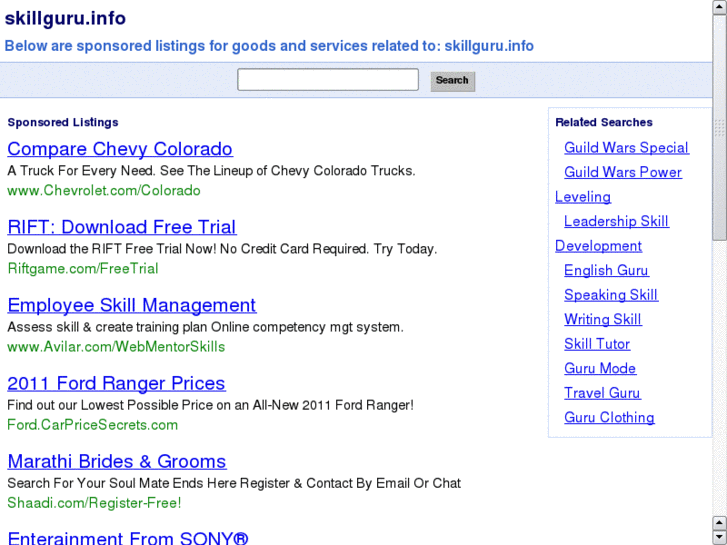Click the Search button

pos(453,81)
